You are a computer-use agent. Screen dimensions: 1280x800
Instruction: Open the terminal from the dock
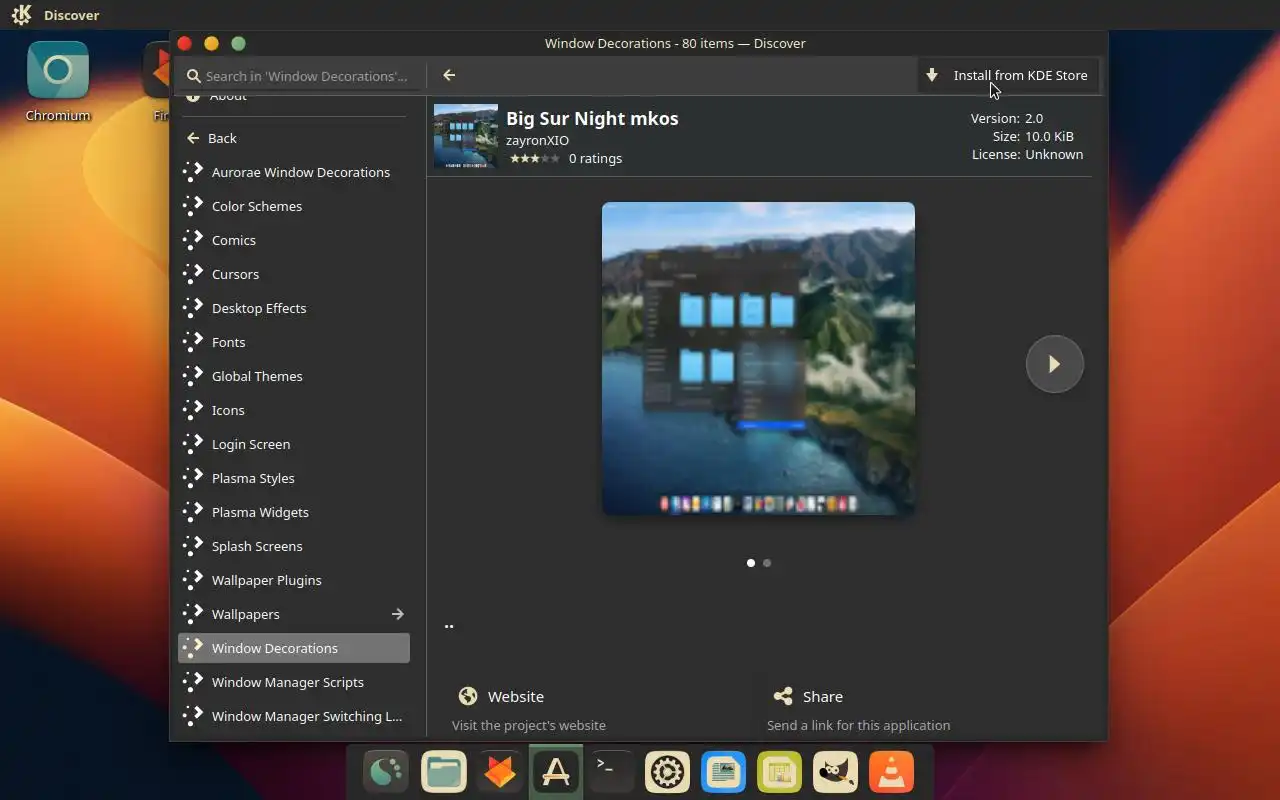(611, 772)
